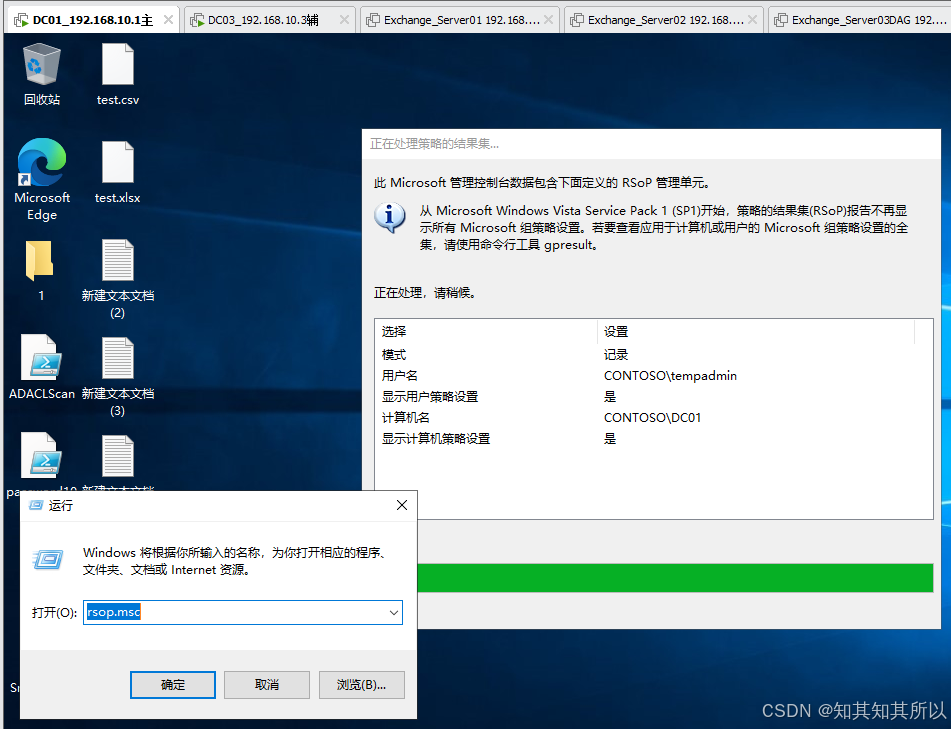
Task: Select 显示计算机策略设置 row
Action: (653, 438)
